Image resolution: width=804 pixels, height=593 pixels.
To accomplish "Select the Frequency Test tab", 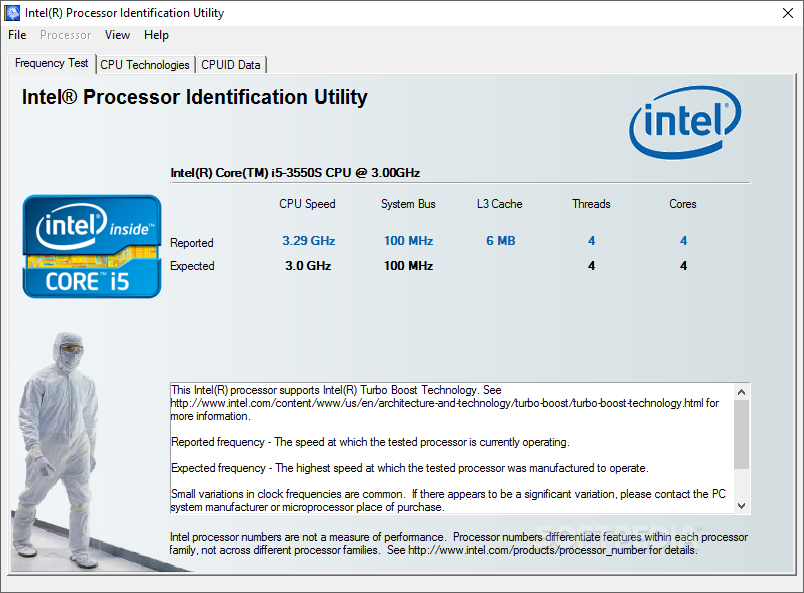I will tap(51, 63).
